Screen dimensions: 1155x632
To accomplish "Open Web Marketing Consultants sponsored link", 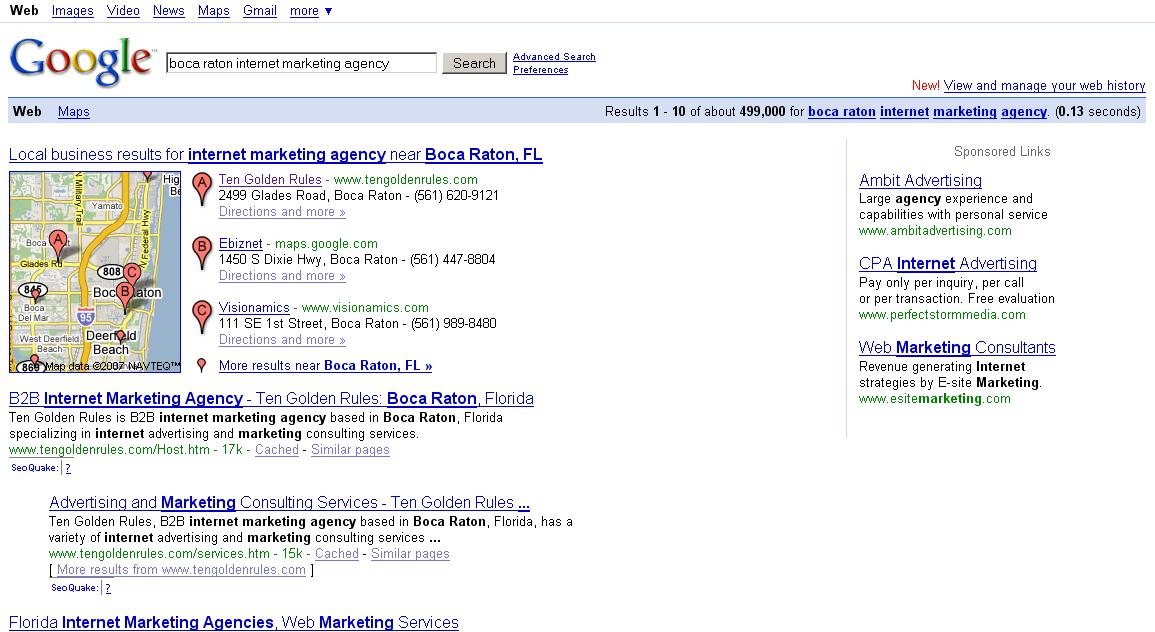I will (957, 348).
